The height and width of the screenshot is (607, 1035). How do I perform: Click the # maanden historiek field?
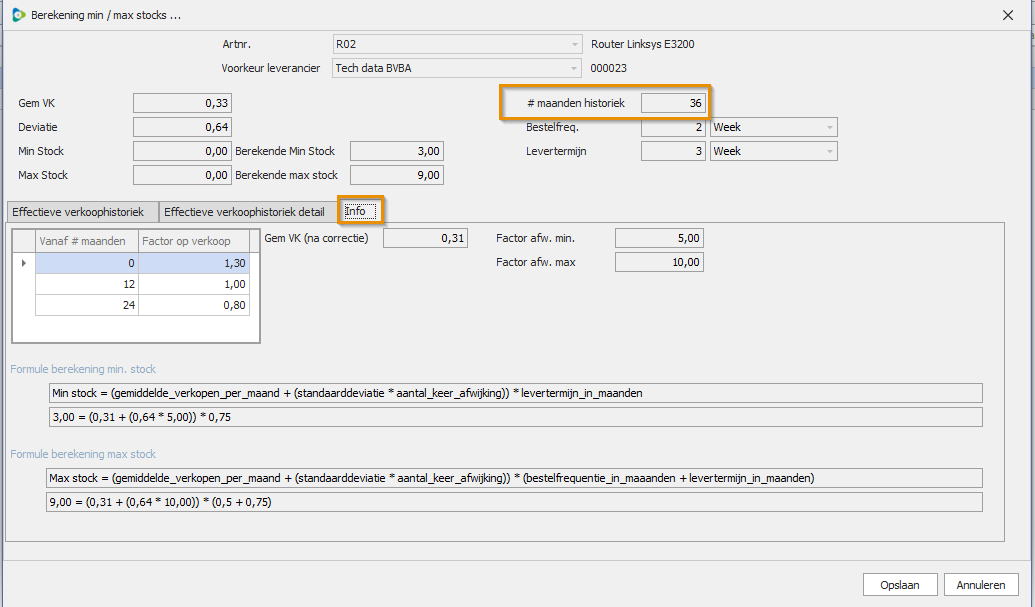(674, 103)
